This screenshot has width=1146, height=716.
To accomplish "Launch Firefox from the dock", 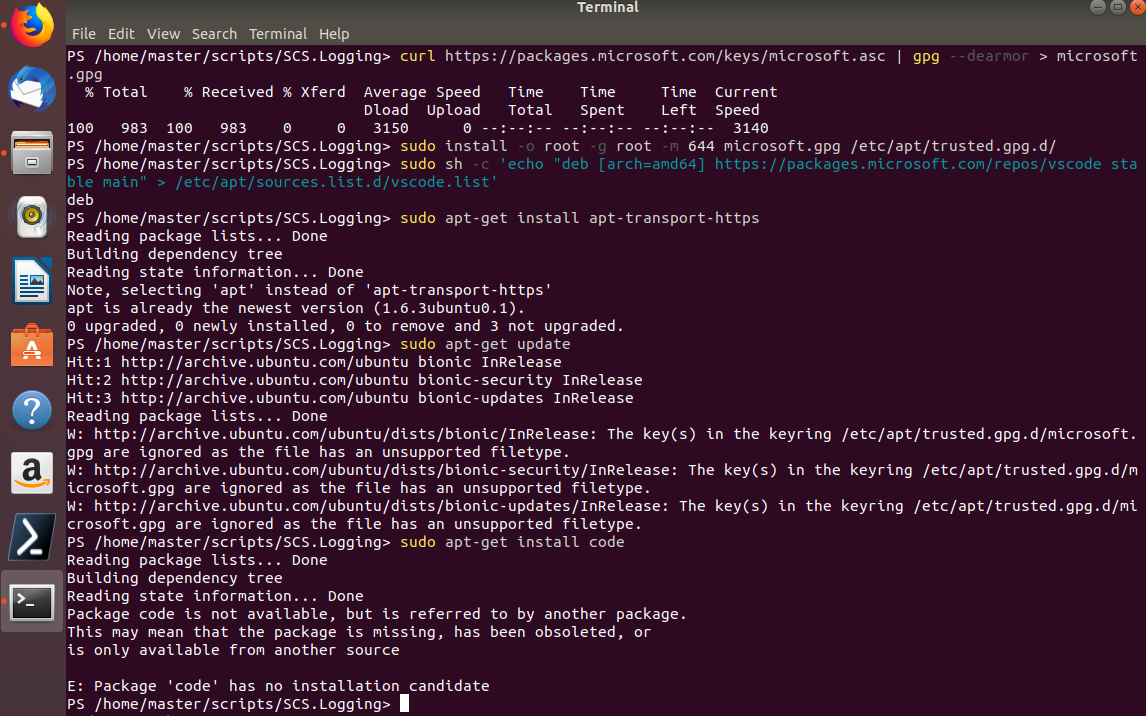I will (x=30, y=27).
